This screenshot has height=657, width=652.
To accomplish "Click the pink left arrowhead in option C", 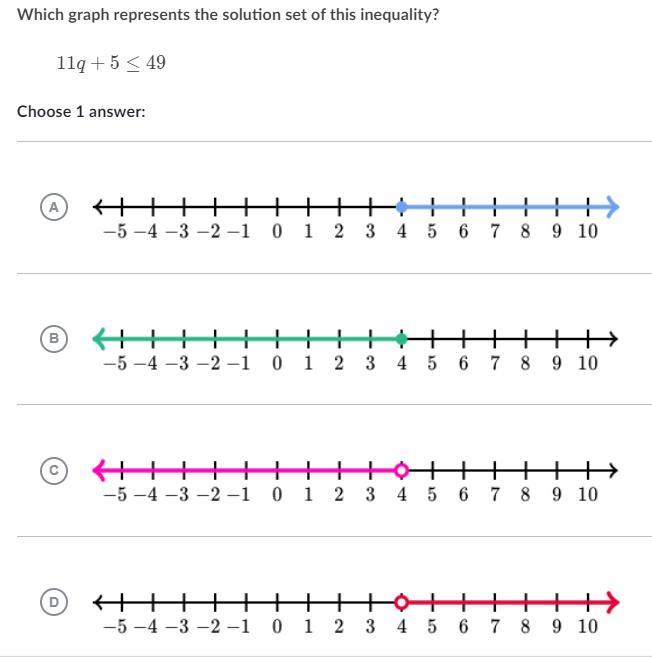I will [99, 470].
